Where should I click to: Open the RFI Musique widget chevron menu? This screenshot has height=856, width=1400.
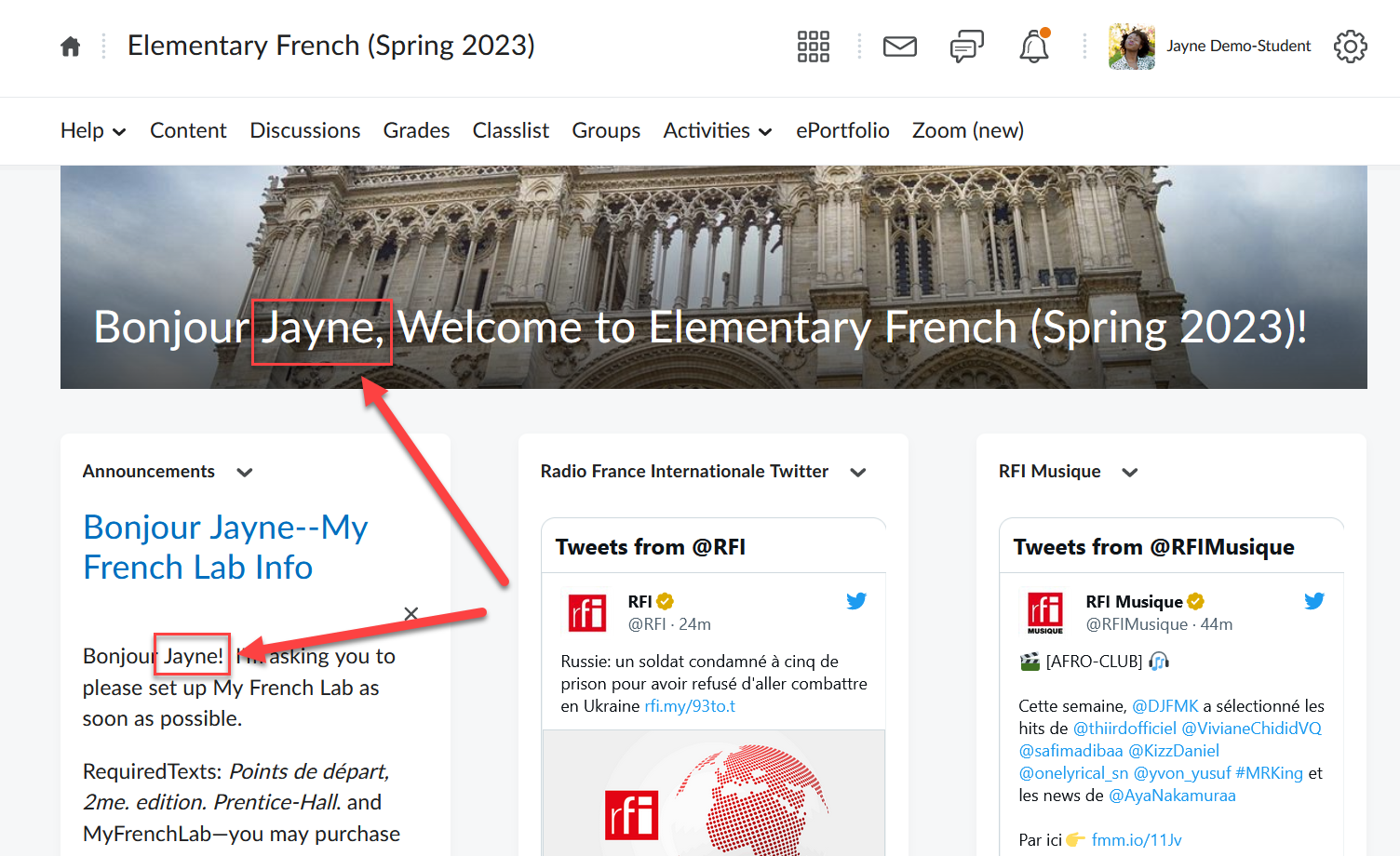click(1130, 473)
